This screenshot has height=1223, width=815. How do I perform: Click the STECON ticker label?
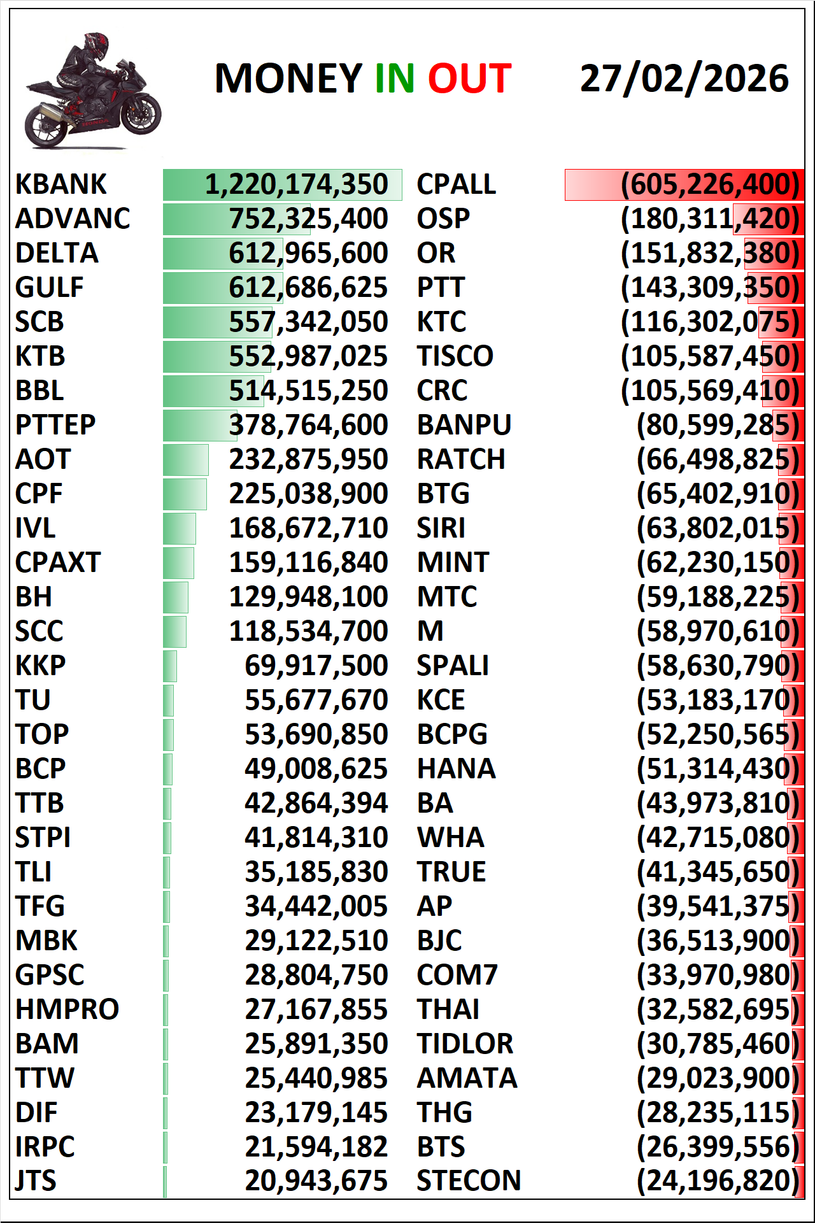[469, 1181]
